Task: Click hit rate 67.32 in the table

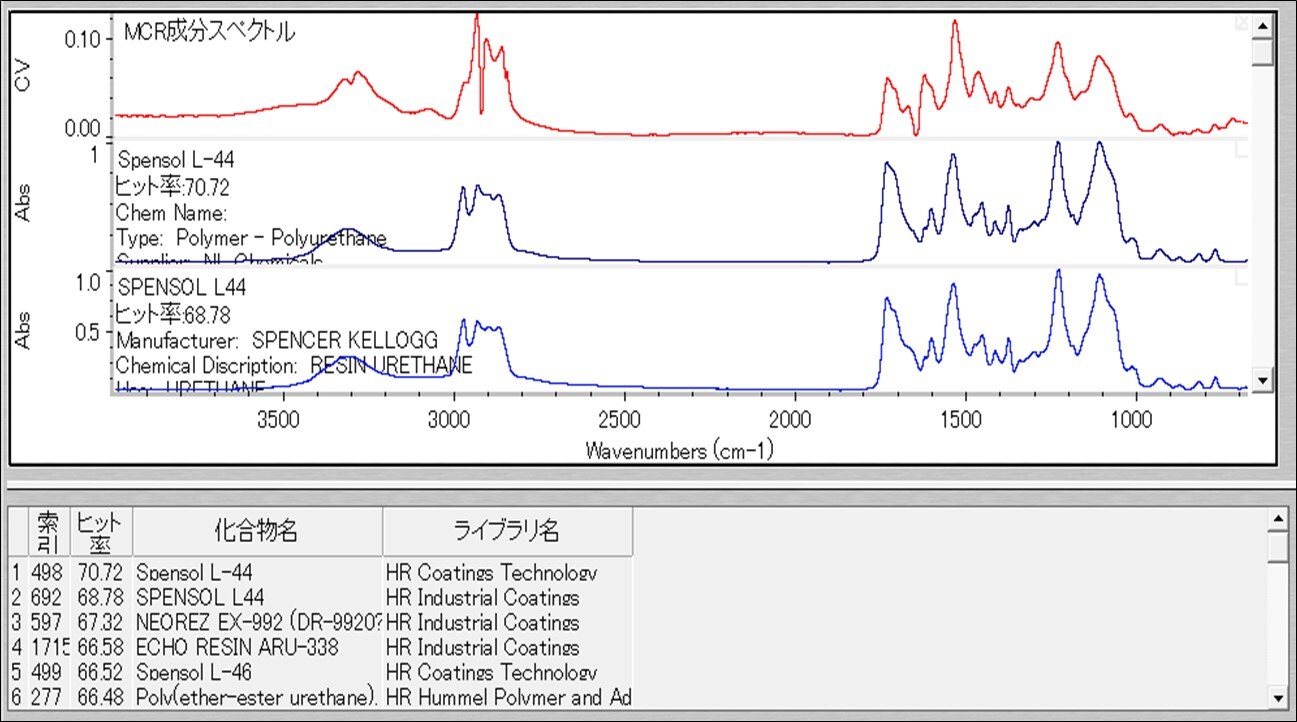Action: pos(100,623)
